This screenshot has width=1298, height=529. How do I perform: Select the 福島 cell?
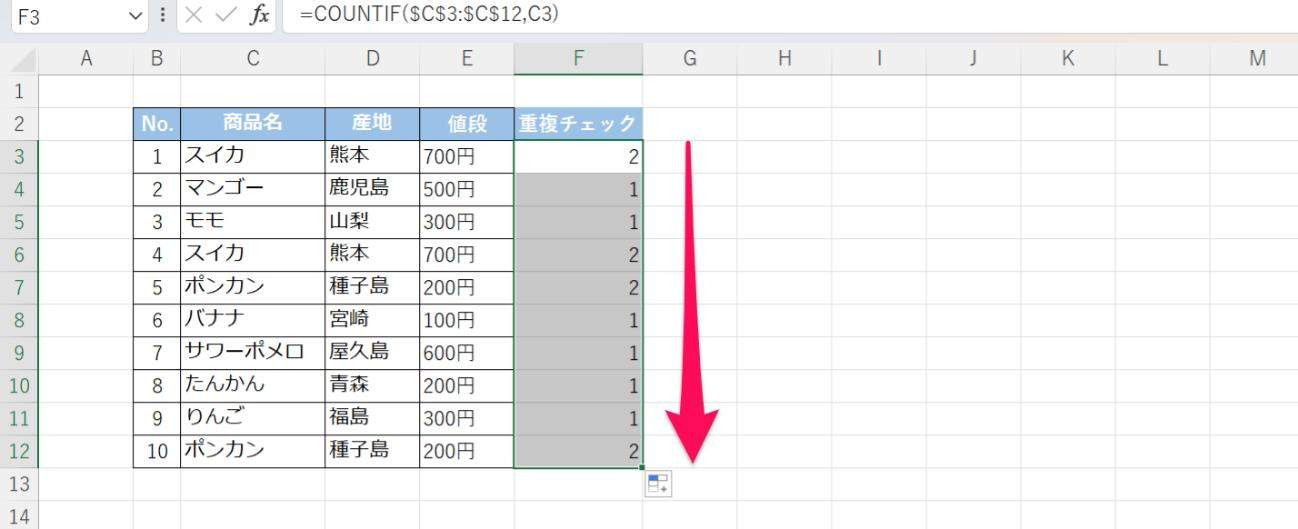point(372,418)
